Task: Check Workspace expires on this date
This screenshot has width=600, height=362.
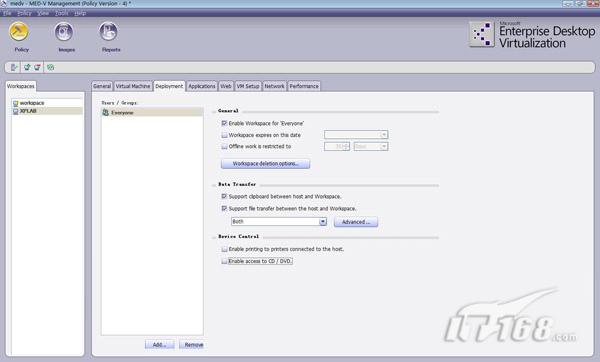Action: click(224, 135)
